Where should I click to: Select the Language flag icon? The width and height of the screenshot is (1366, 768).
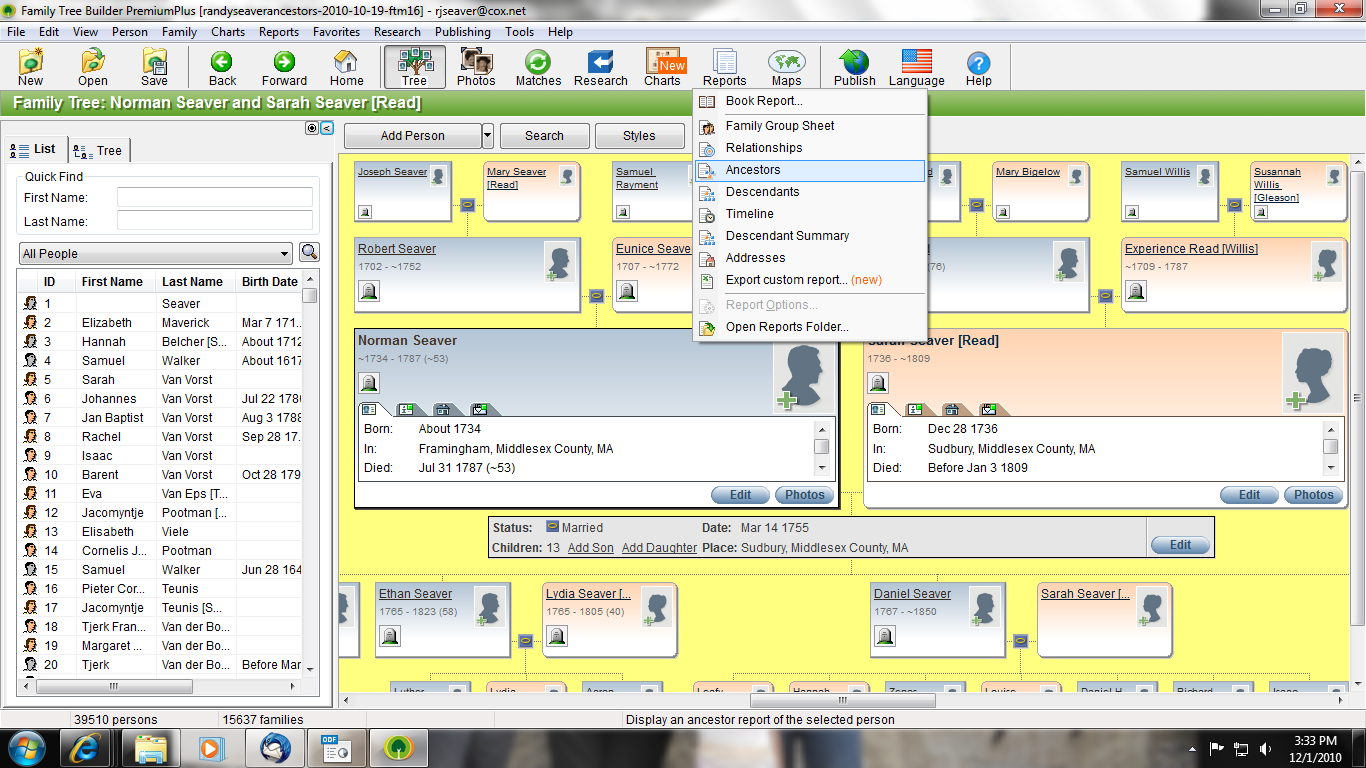pyautogui.click(x=916, y=67)
